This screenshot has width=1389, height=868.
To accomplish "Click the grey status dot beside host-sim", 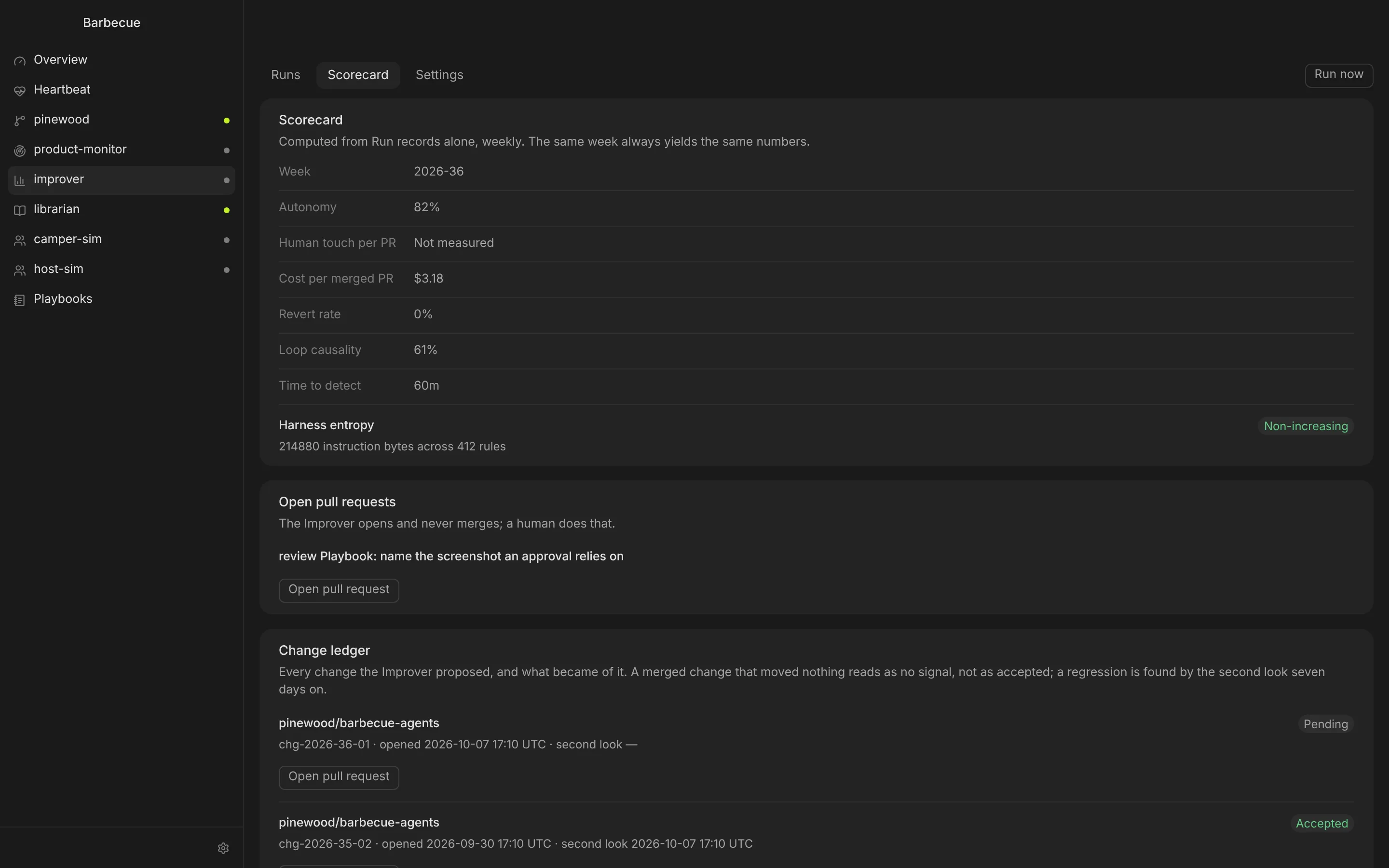I will [x=227, y=270].
